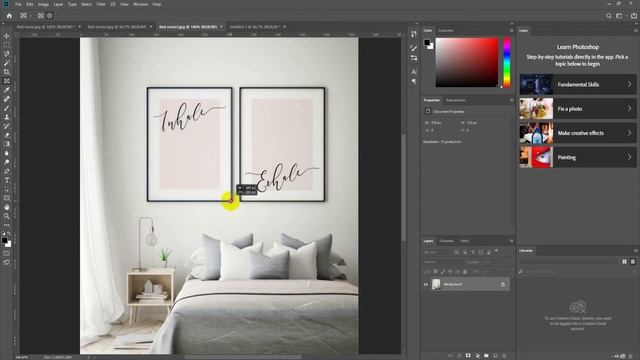Viewport: 640px width, 360px height.
Task: Open Painting tutorial
Action: (578, 157)
